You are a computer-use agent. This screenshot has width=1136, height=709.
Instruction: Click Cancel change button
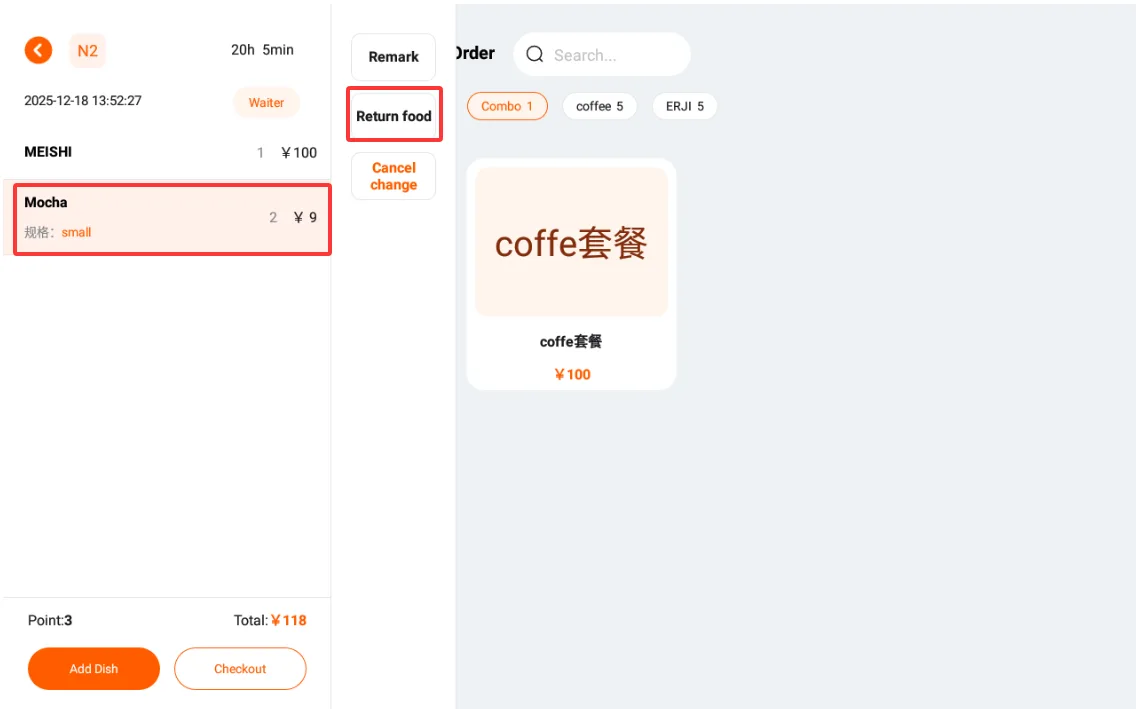(393, 176)
